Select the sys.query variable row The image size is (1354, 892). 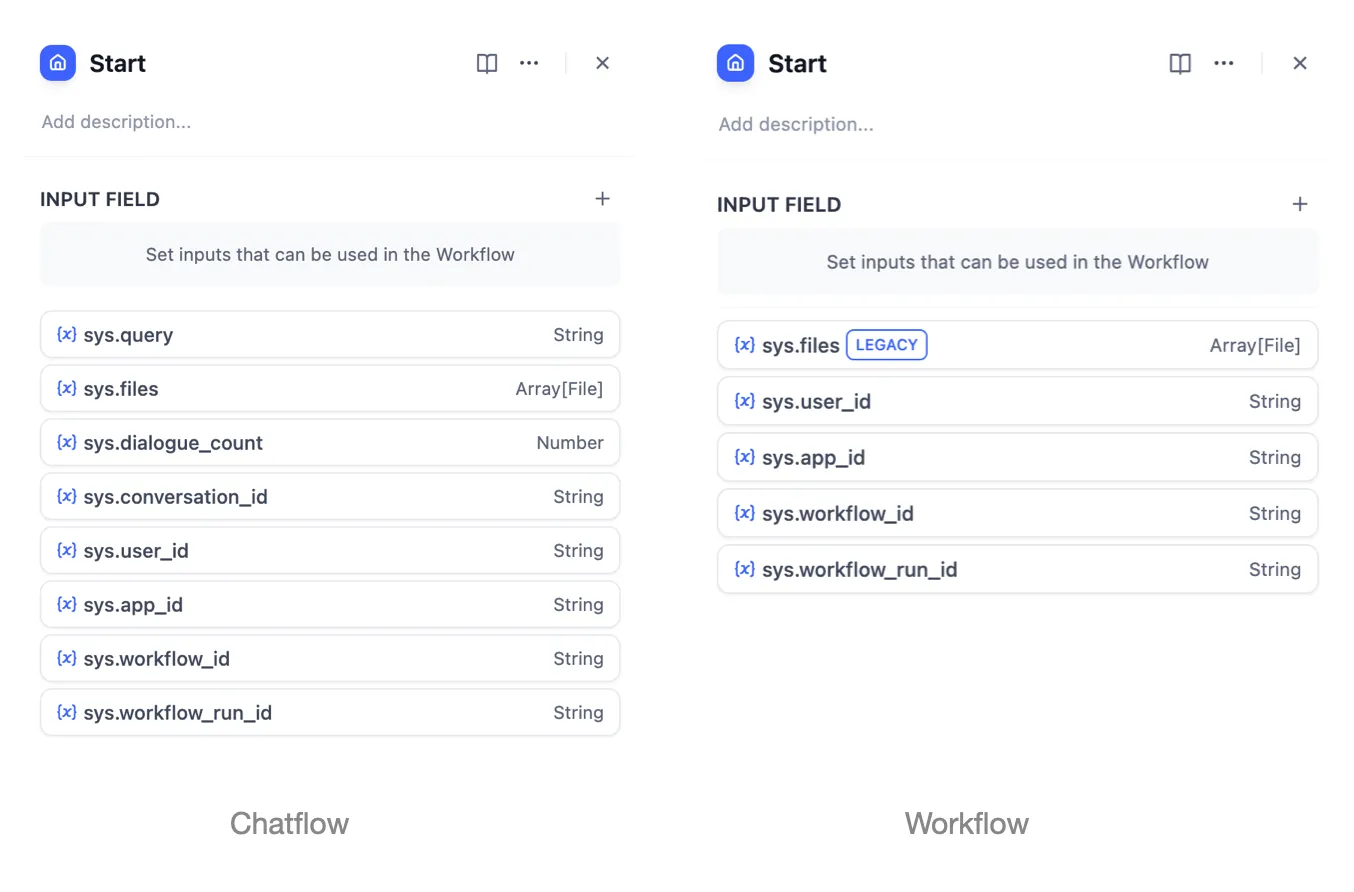click(x=330, y=335)
